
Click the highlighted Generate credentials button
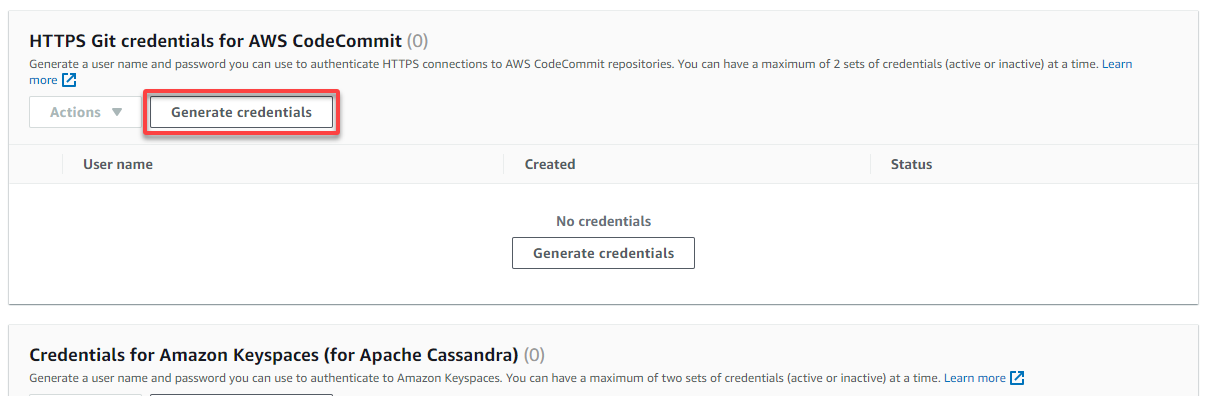(241, 113)
